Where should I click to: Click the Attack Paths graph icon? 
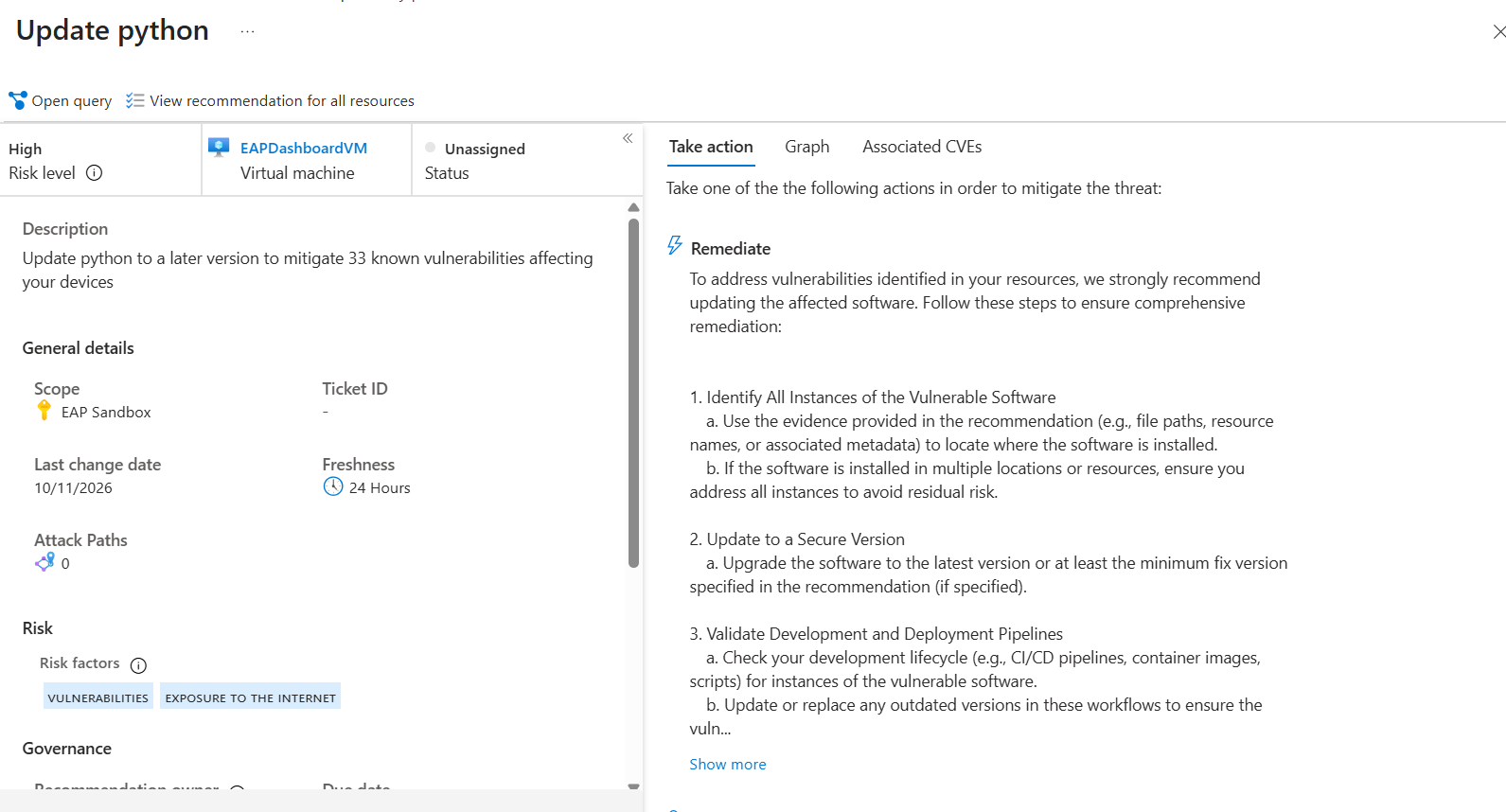point(44,562)
